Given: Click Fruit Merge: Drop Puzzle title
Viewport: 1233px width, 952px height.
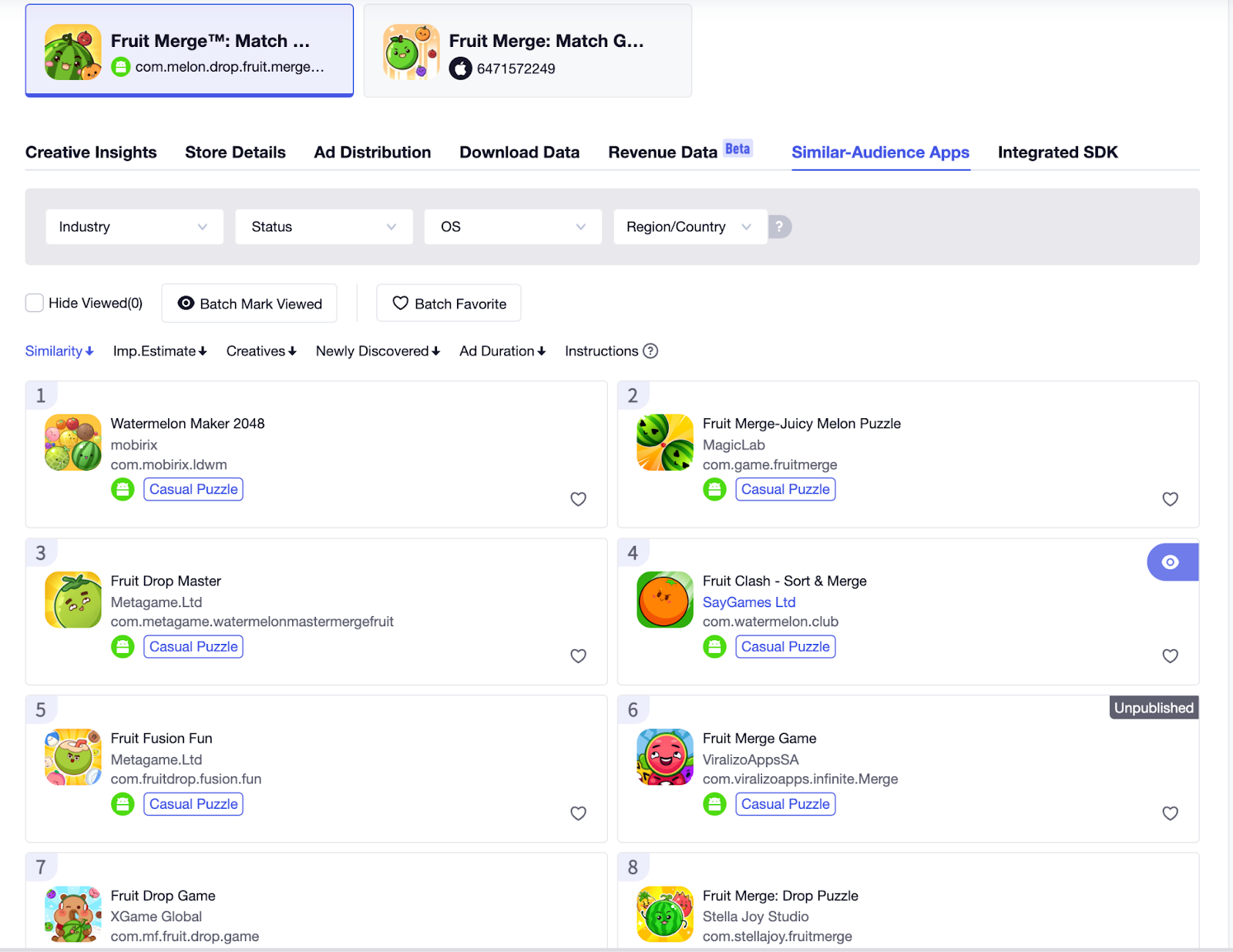Looking at the screenshot, I should (x=780, y=896).
